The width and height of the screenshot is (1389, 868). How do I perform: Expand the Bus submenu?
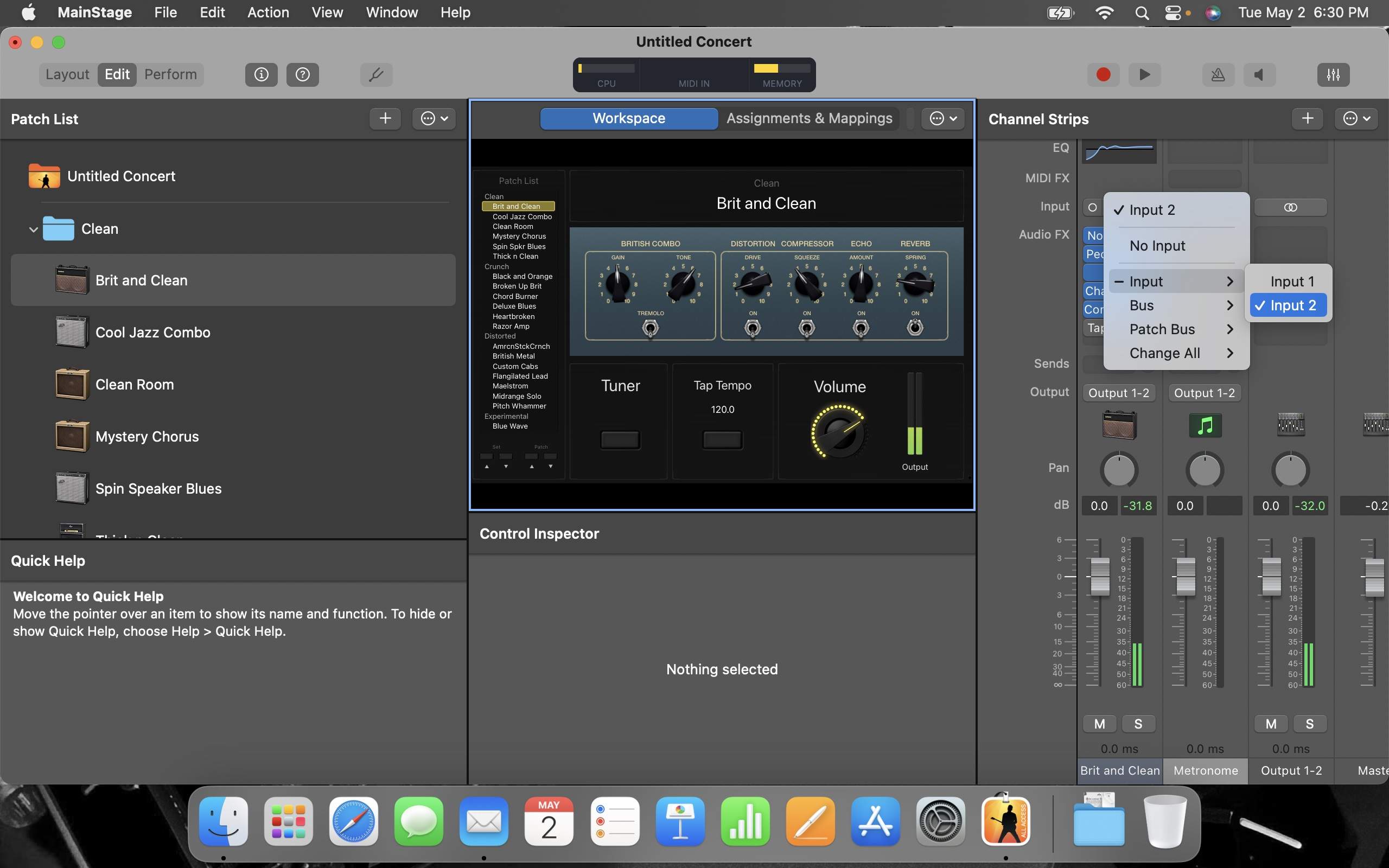click(x=1176, y=305)
